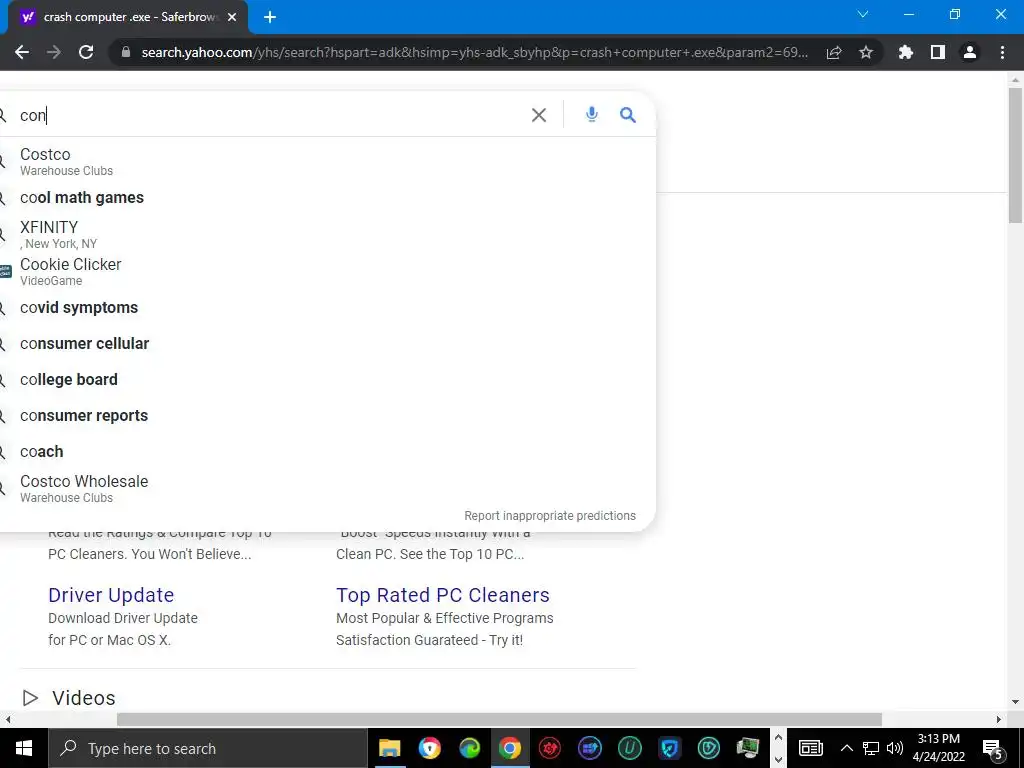
Task: Start voice search with microphone icon
Action: (x=592, y=114)
